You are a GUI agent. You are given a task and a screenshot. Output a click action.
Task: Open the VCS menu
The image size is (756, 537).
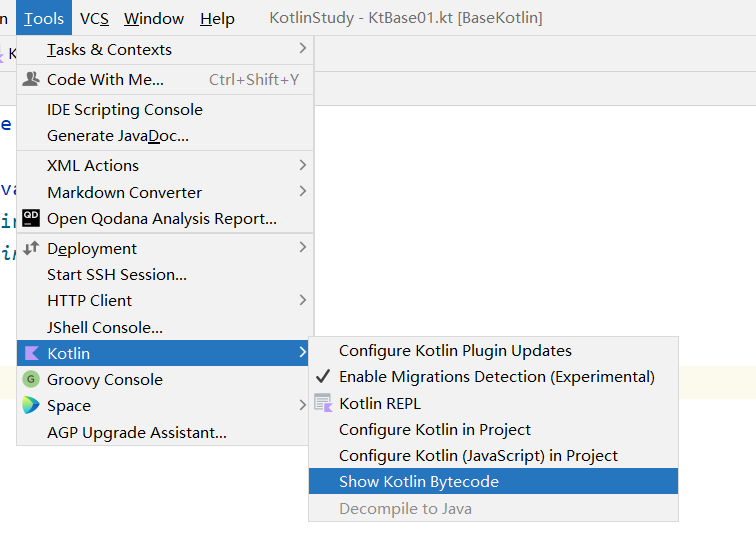(94, 18)
